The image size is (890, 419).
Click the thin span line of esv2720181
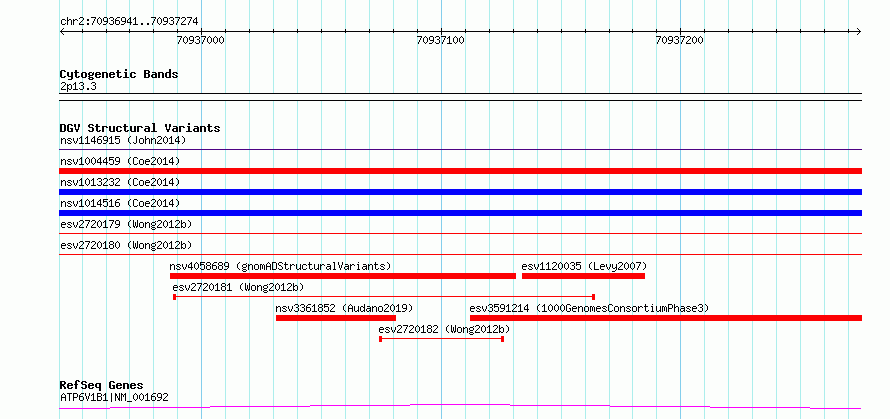[x=384, y=296]
